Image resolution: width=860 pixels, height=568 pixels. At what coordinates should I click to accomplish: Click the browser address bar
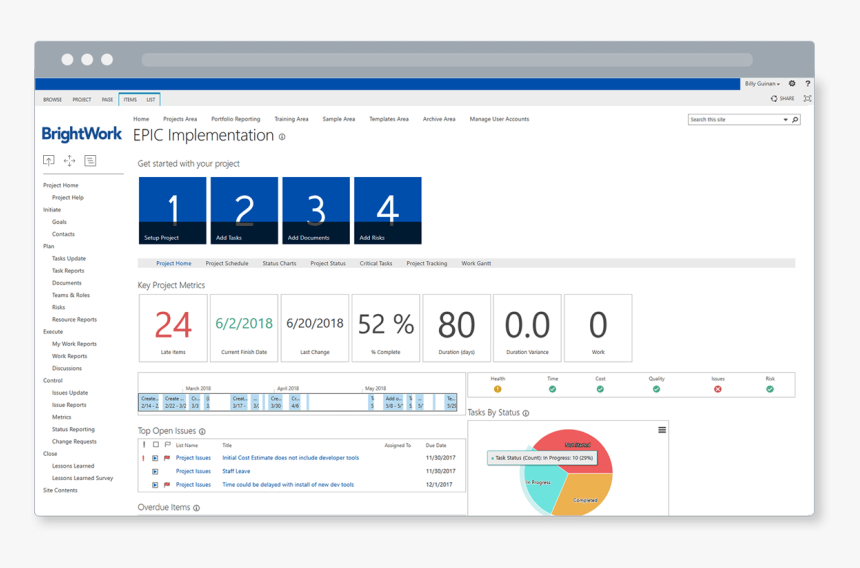[447, 59]
